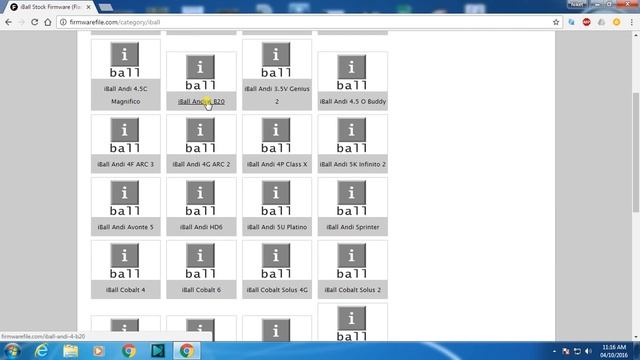Select the iBall Stock Firmware browser tab
This screenshot has width=640, height=360.
48,7
